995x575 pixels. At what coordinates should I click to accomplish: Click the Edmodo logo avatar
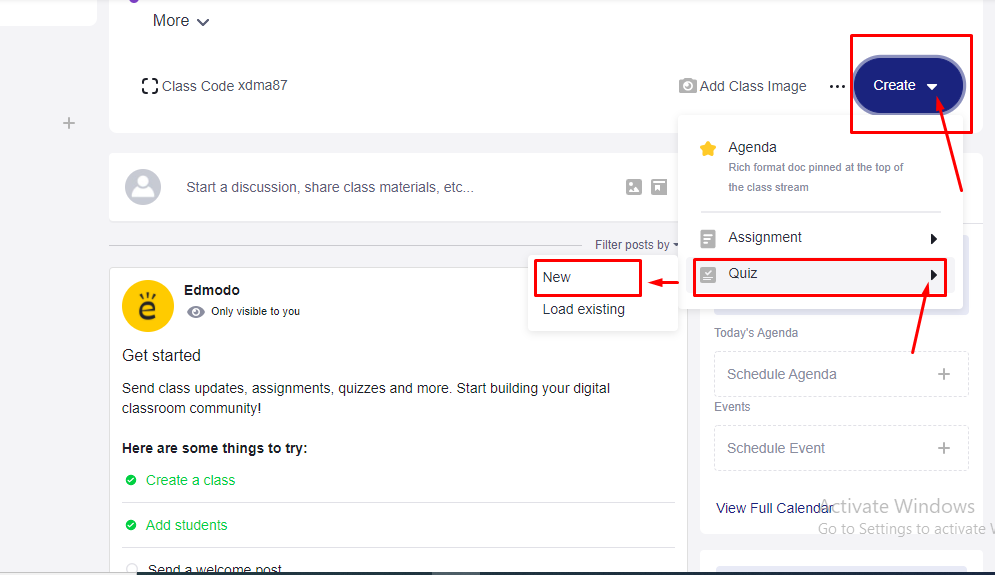(148, 305)
